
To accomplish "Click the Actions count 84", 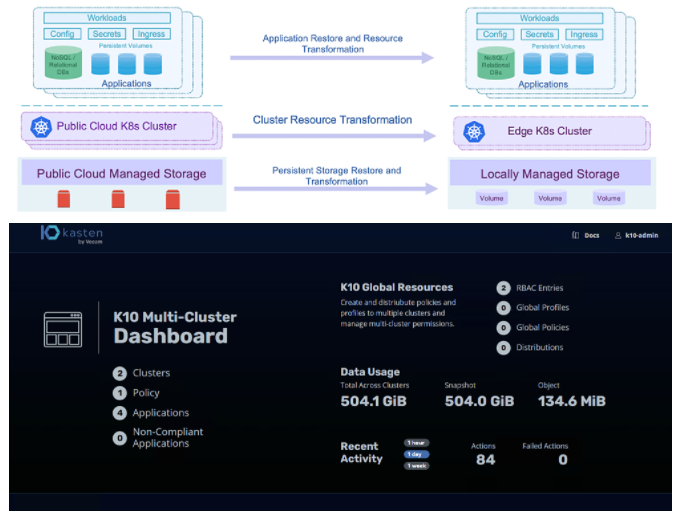I will click(x=485, y=459).
